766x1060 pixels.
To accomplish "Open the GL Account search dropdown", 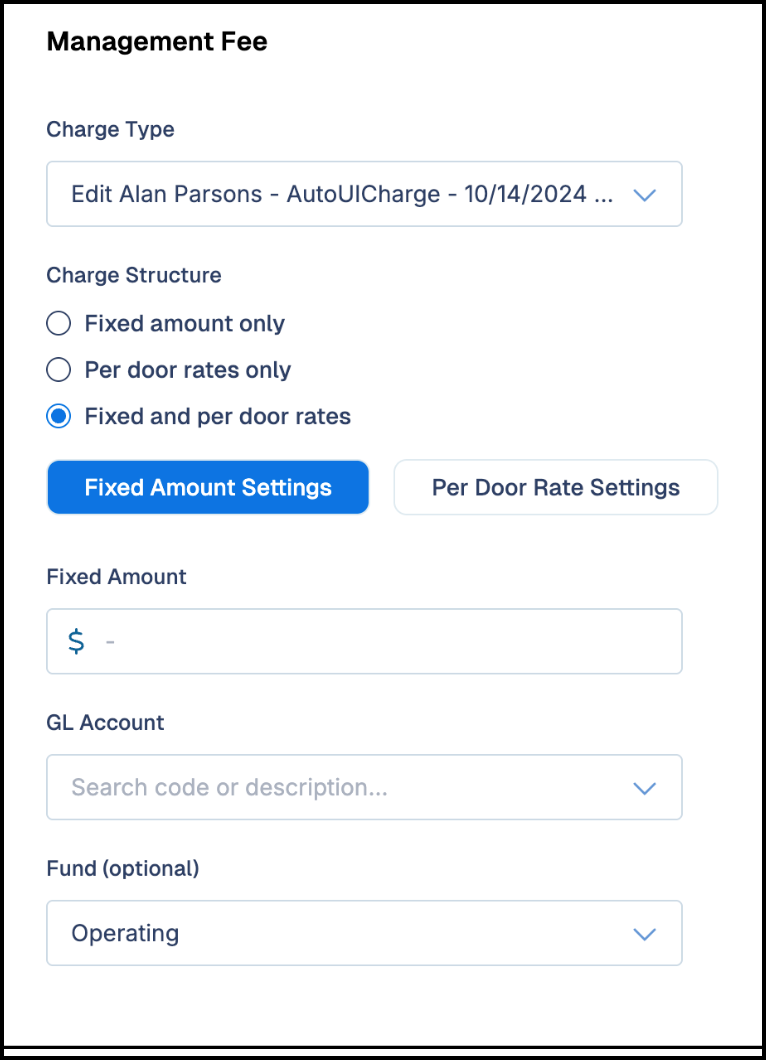I will click(x=364, y=787).
